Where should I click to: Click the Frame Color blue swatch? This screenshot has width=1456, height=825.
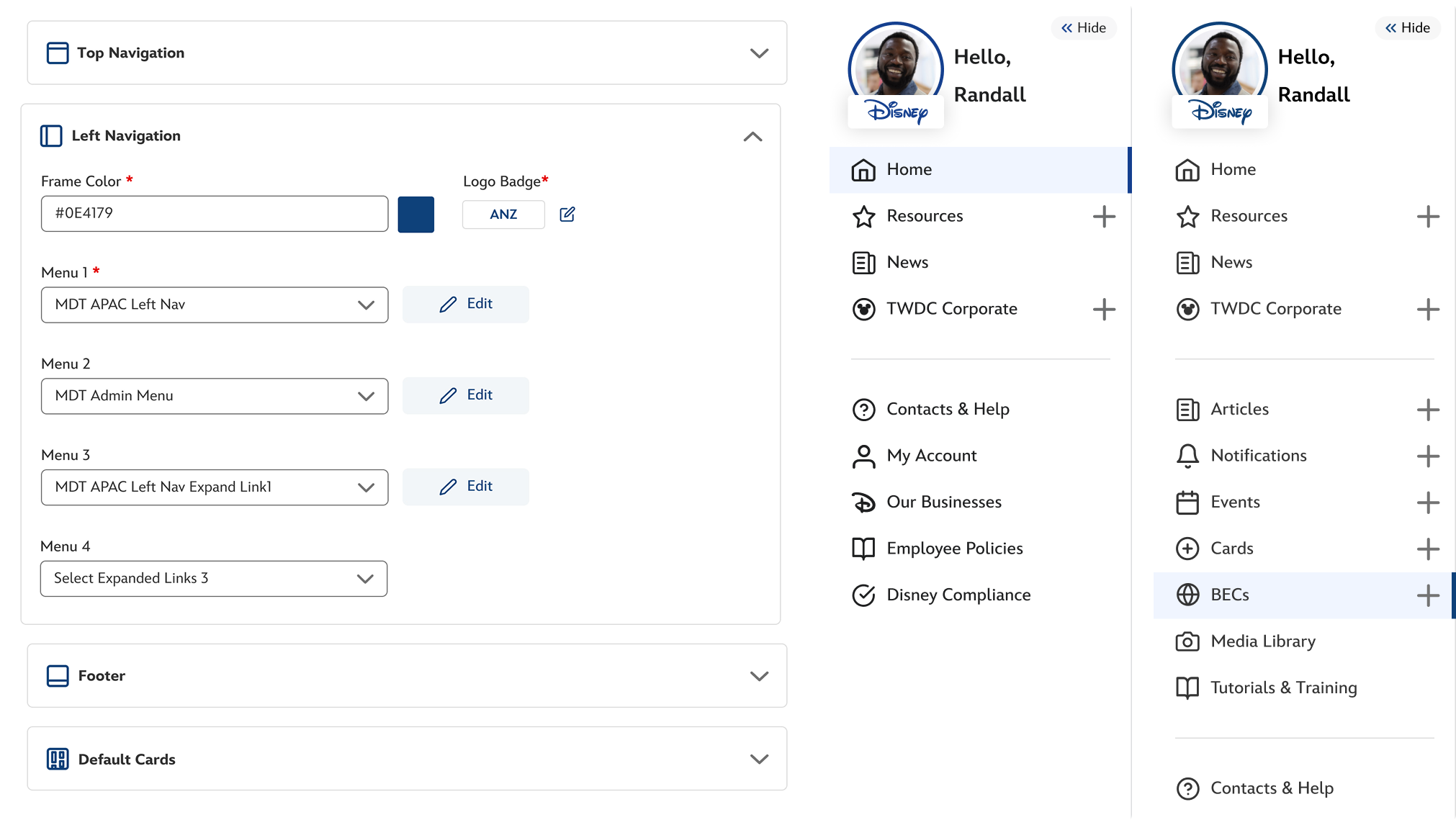[x=416, y=215]
